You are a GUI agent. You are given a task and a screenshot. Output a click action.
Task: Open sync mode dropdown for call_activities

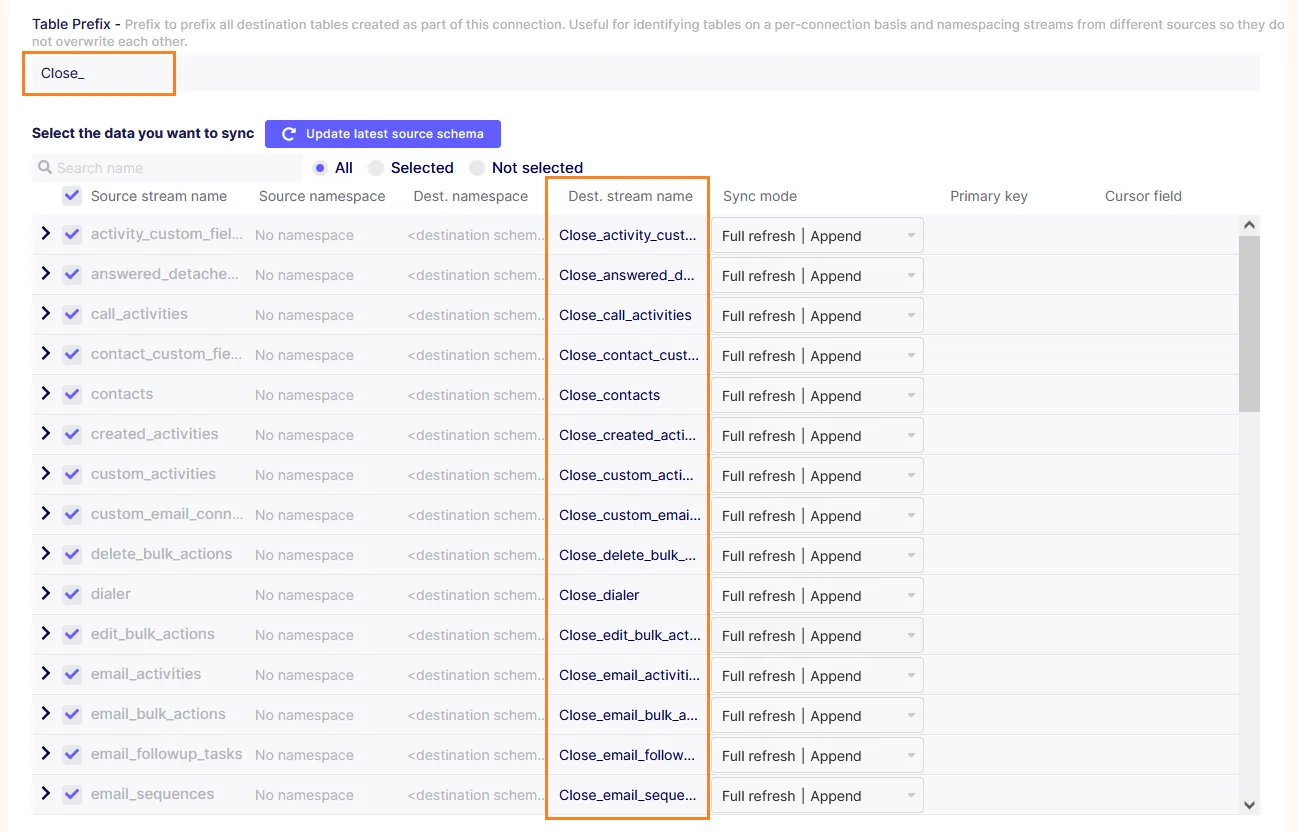(817, 316)
